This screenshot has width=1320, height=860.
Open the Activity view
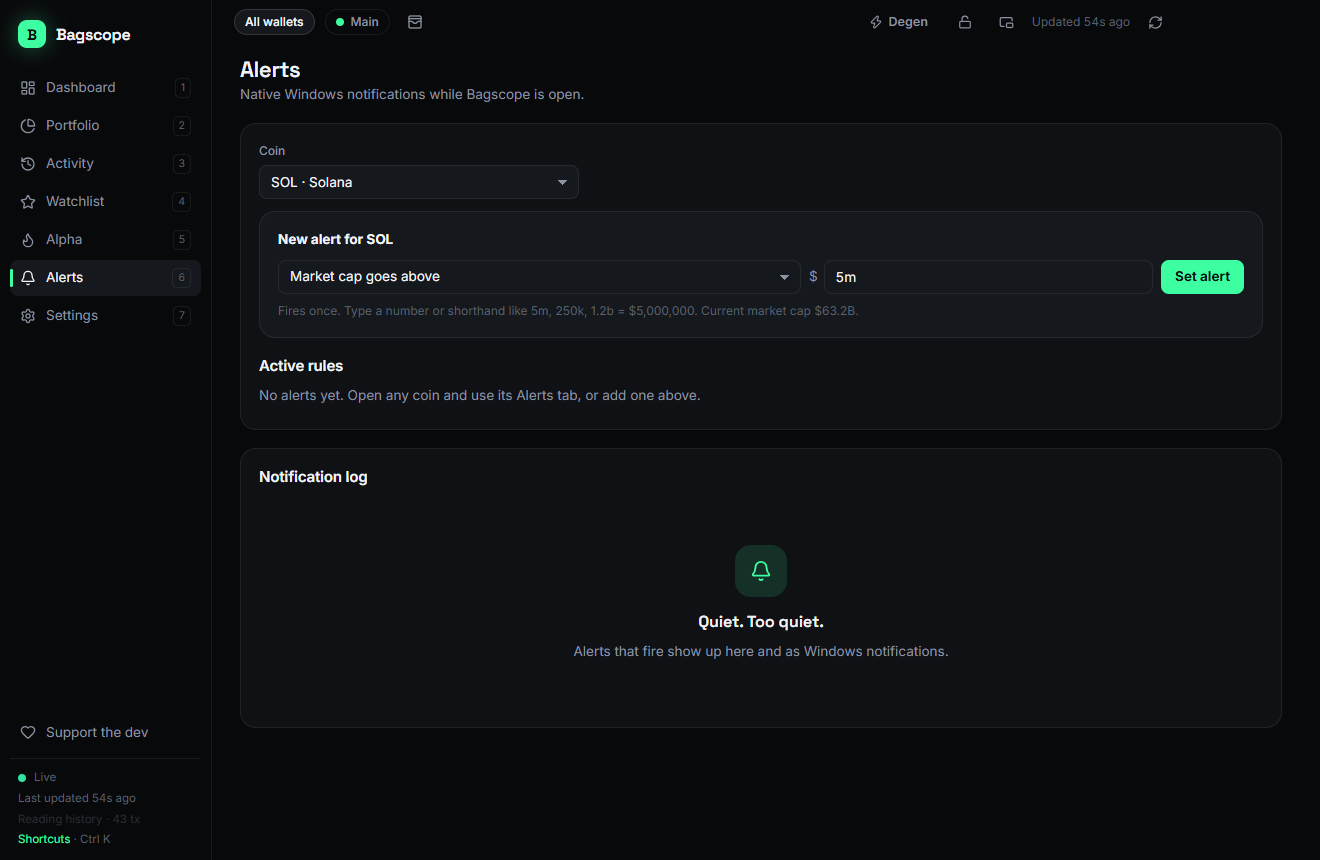click(105, 163)
